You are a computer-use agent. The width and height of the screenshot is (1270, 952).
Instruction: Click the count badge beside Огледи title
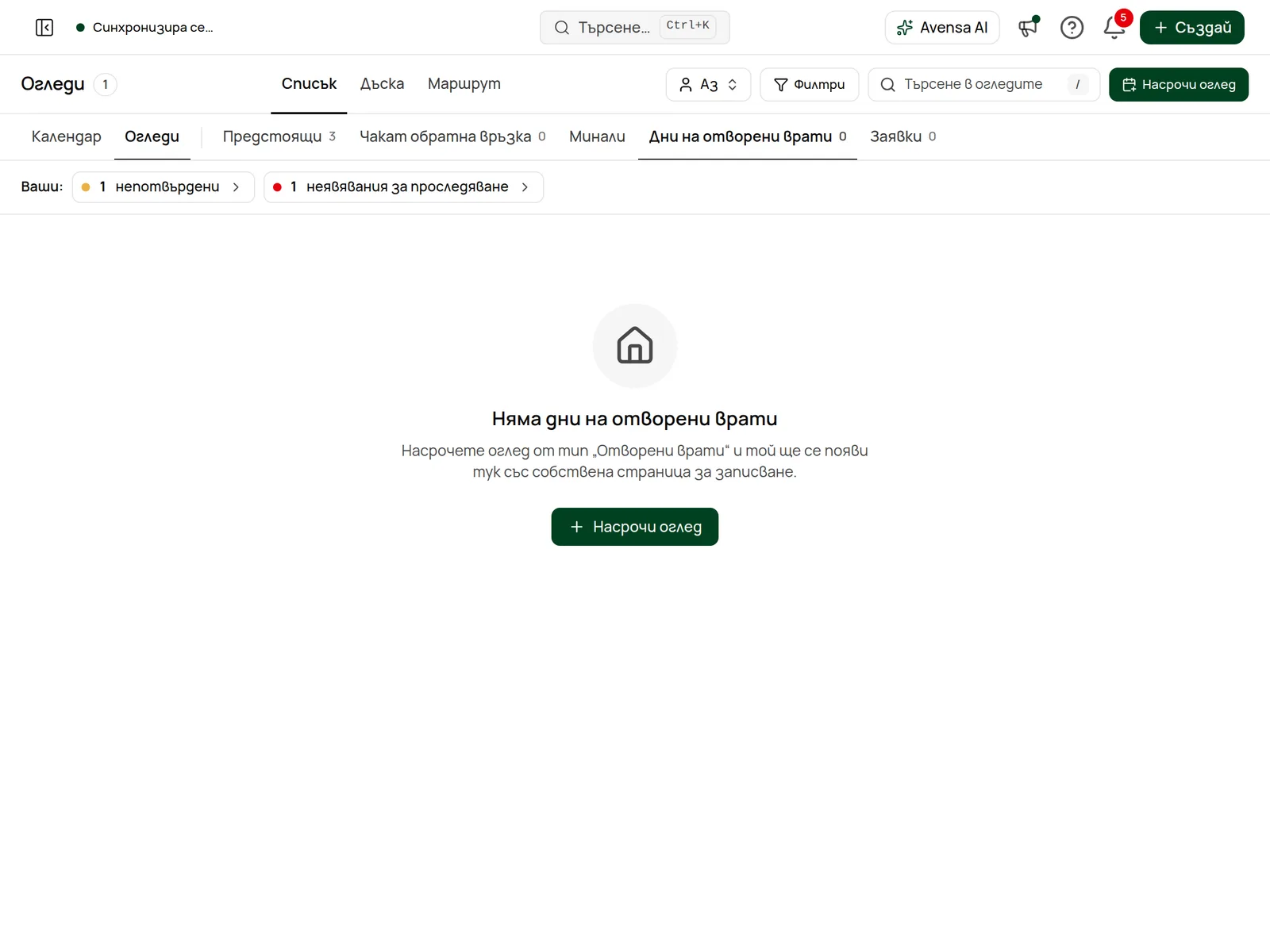coord(105,85)
